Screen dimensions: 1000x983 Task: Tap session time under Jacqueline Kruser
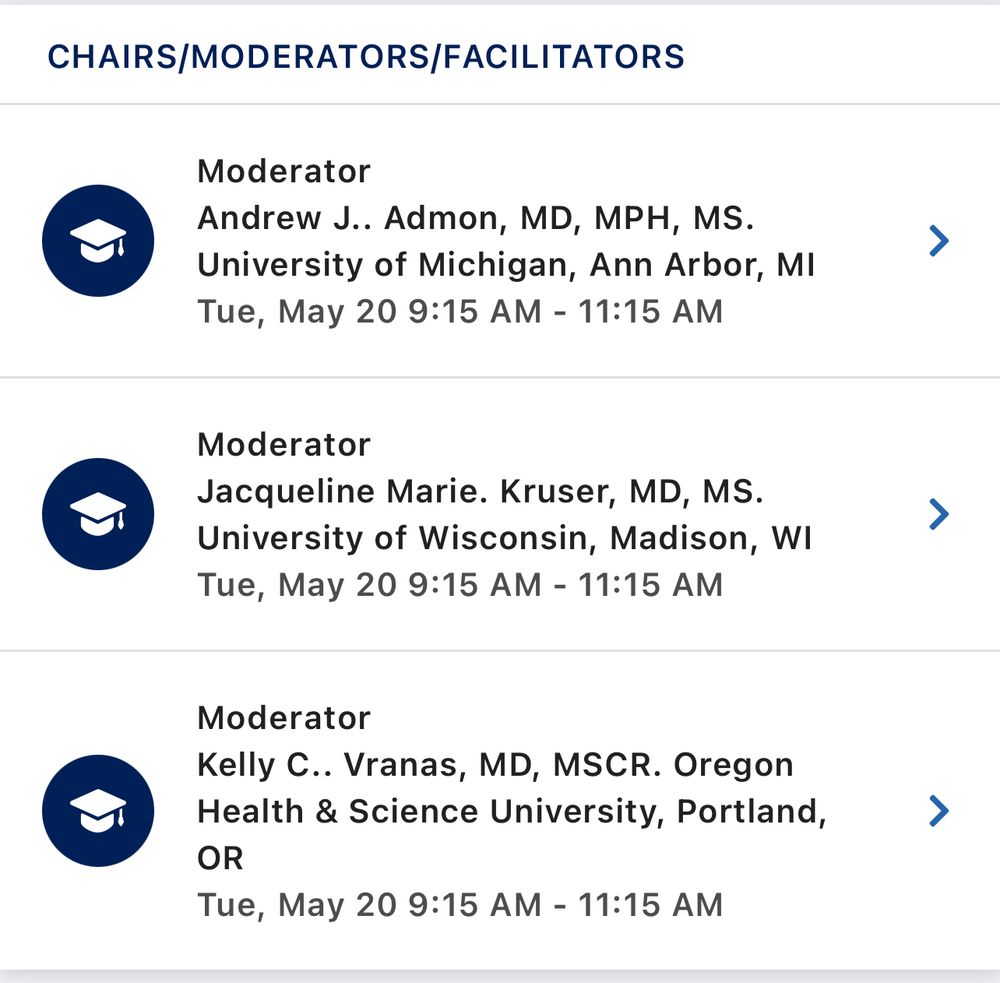pos(460,585)
